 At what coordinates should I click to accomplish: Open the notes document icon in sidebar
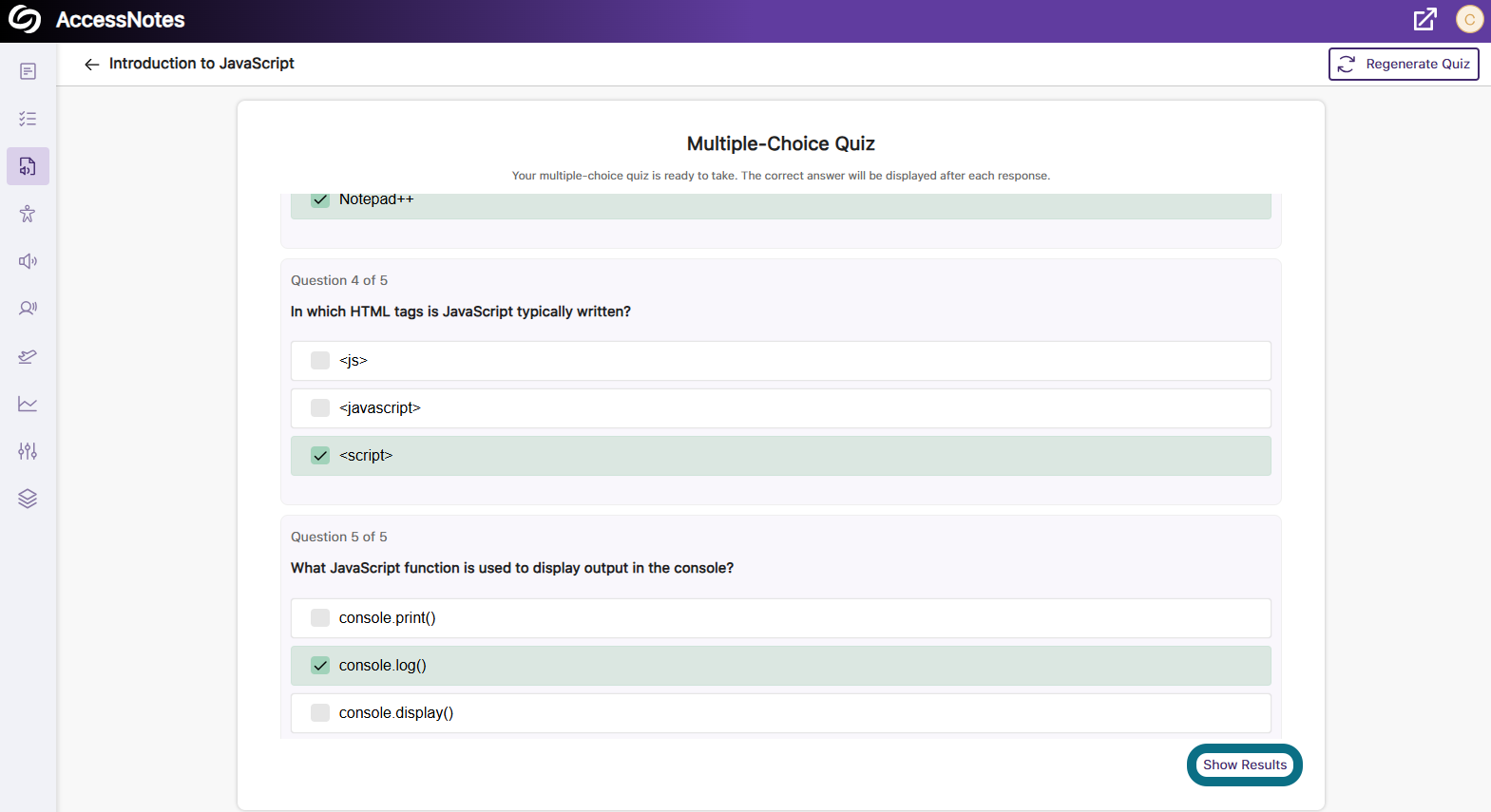28,71
